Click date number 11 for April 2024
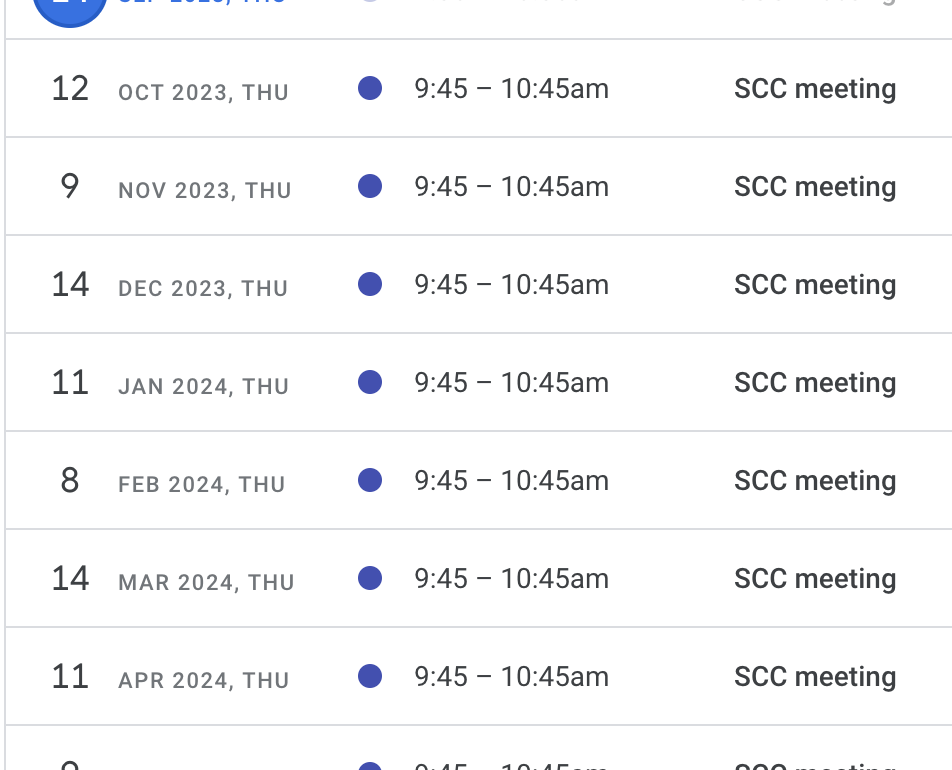Viewport: 952px width, 770px height. coord(70,676)
